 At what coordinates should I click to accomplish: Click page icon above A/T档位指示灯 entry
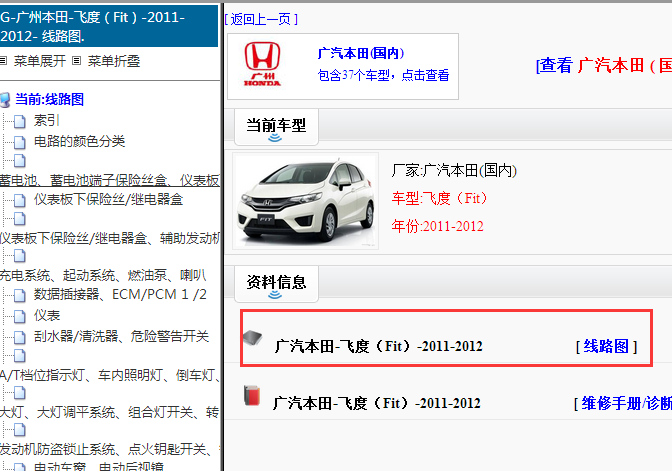19,356
